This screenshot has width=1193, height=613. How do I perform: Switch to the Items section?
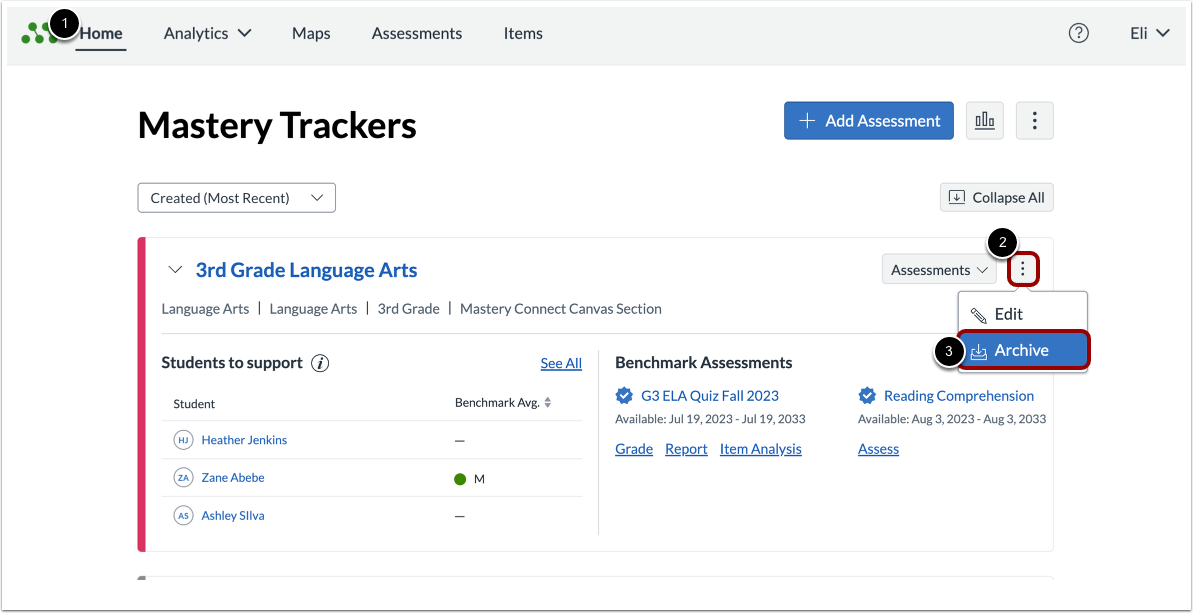(522, 32)
